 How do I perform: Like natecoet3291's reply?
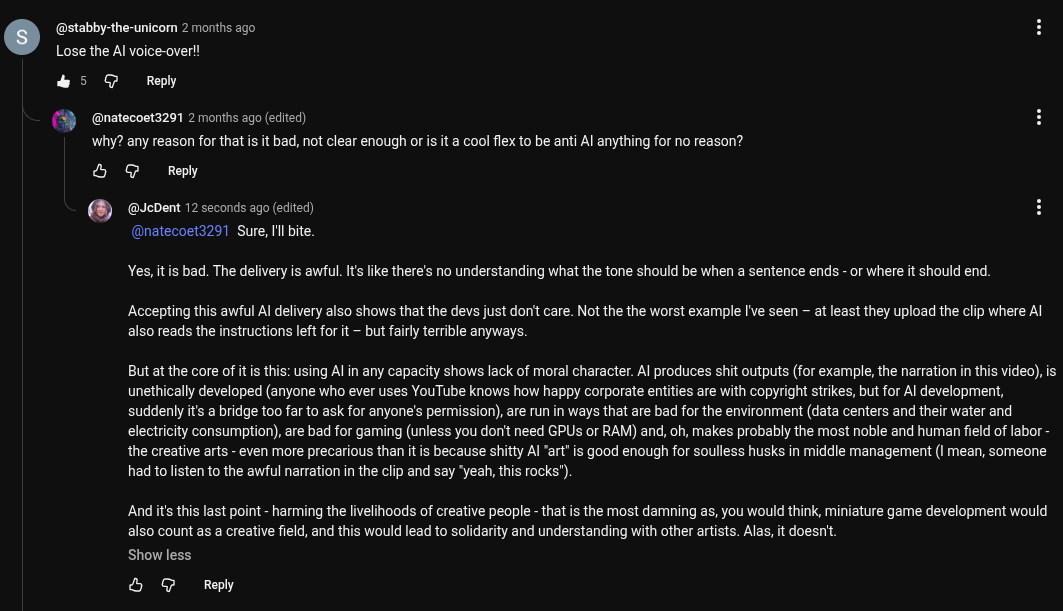tap(100, 171)
